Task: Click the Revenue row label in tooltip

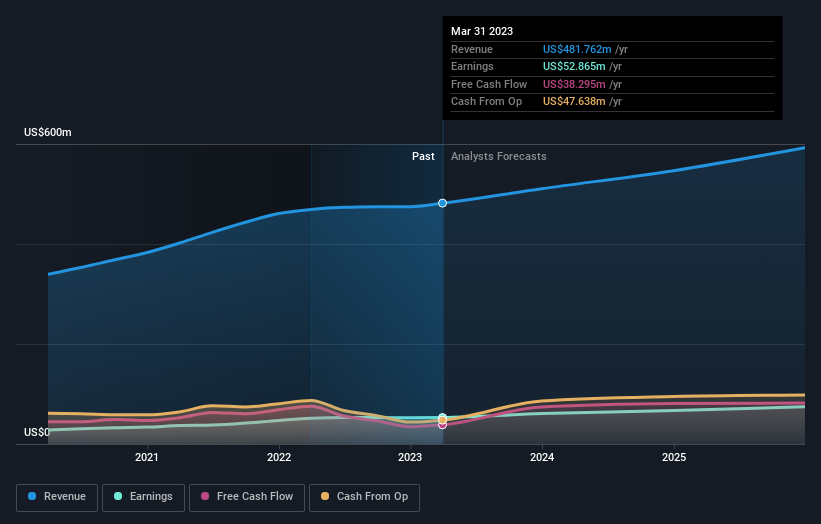Action: pos(472,49)
